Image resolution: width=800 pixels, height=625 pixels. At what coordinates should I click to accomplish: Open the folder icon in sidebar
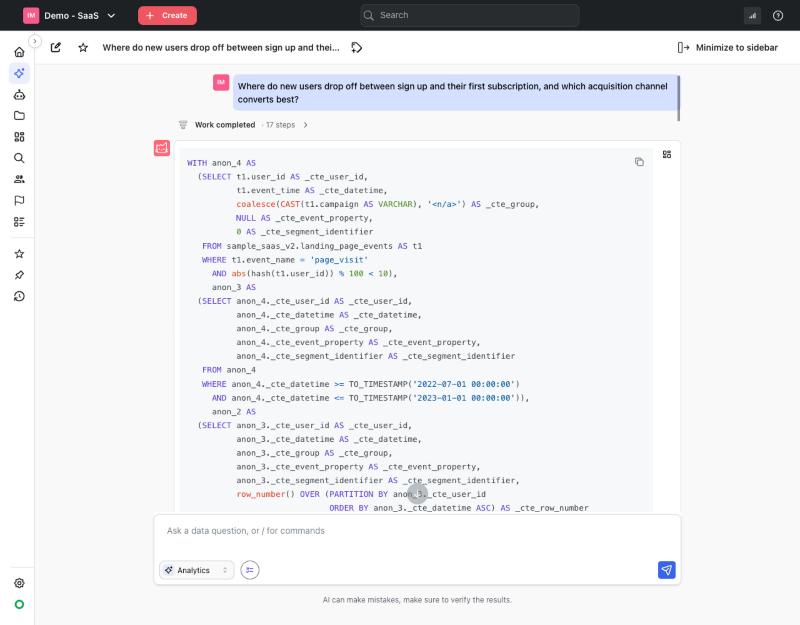[19, 116]
